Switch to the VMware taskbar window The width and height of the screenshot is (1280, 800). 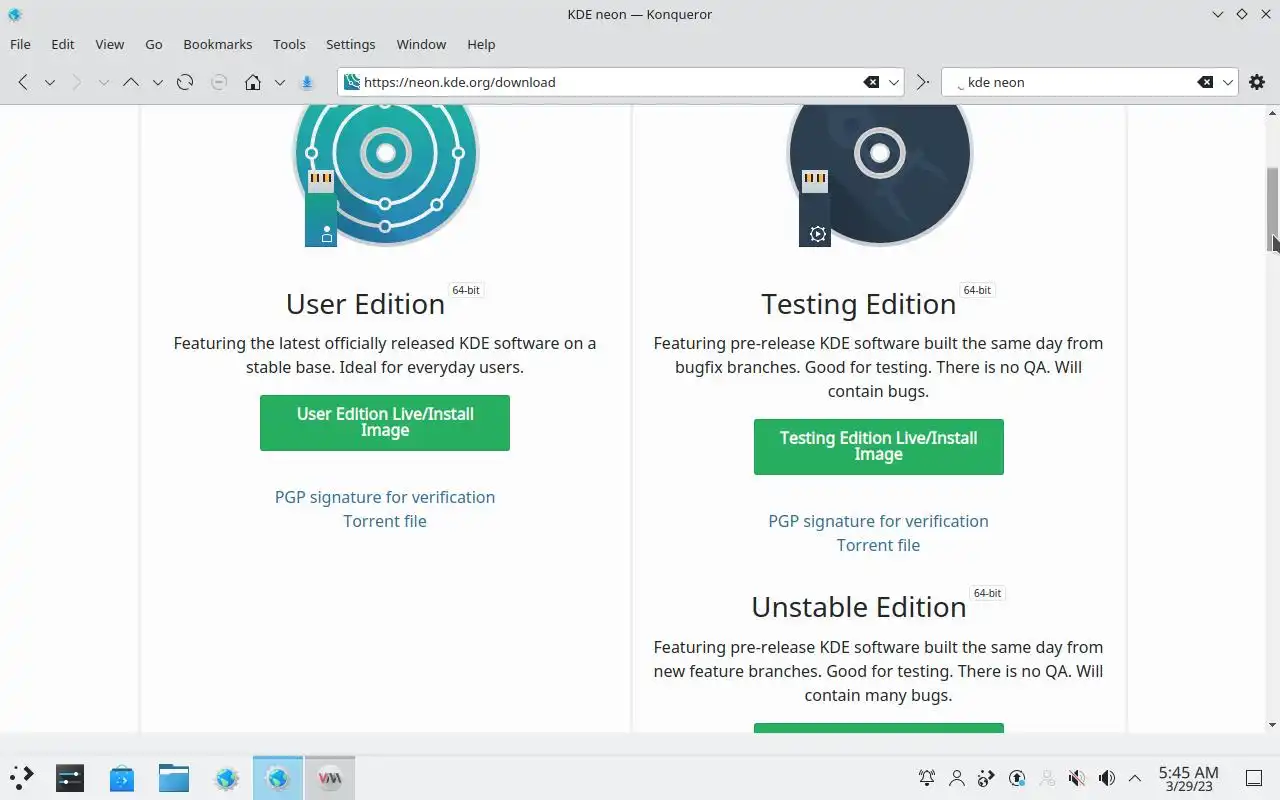[330, 777]
